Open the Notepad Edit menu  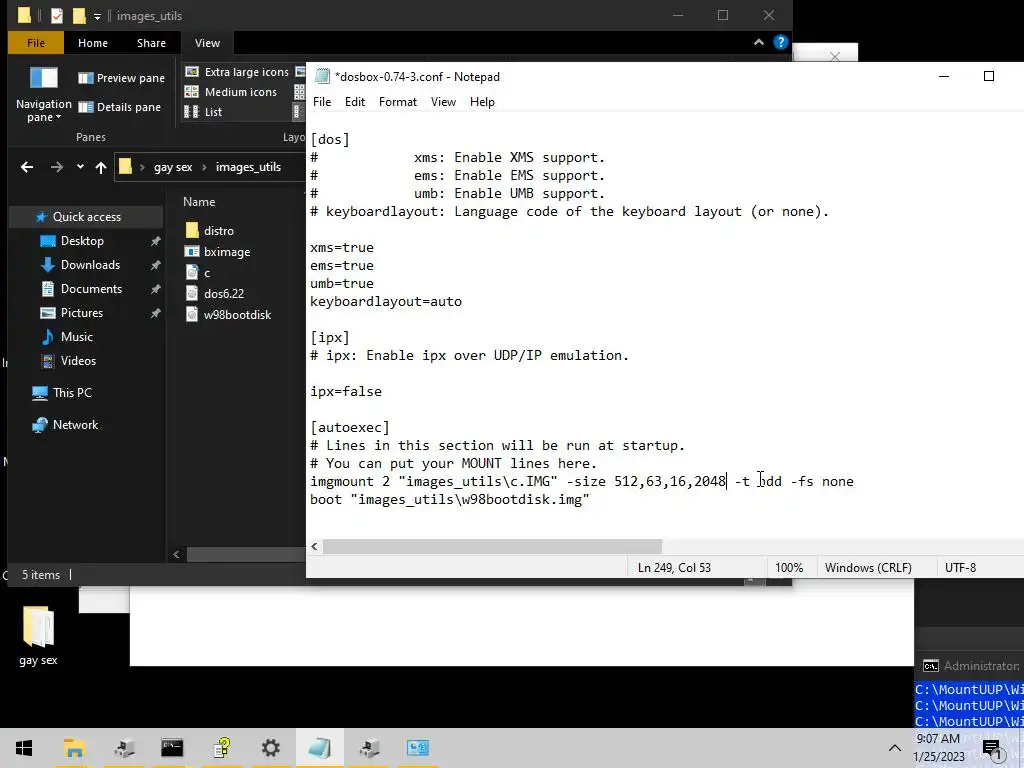pos(355,102)
